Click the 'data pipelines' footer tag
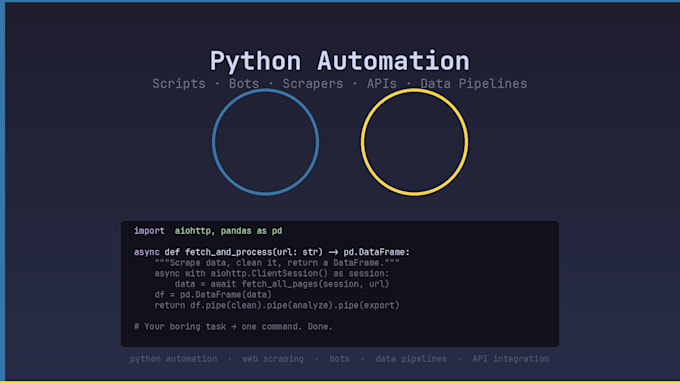 (x=411, y=359)
